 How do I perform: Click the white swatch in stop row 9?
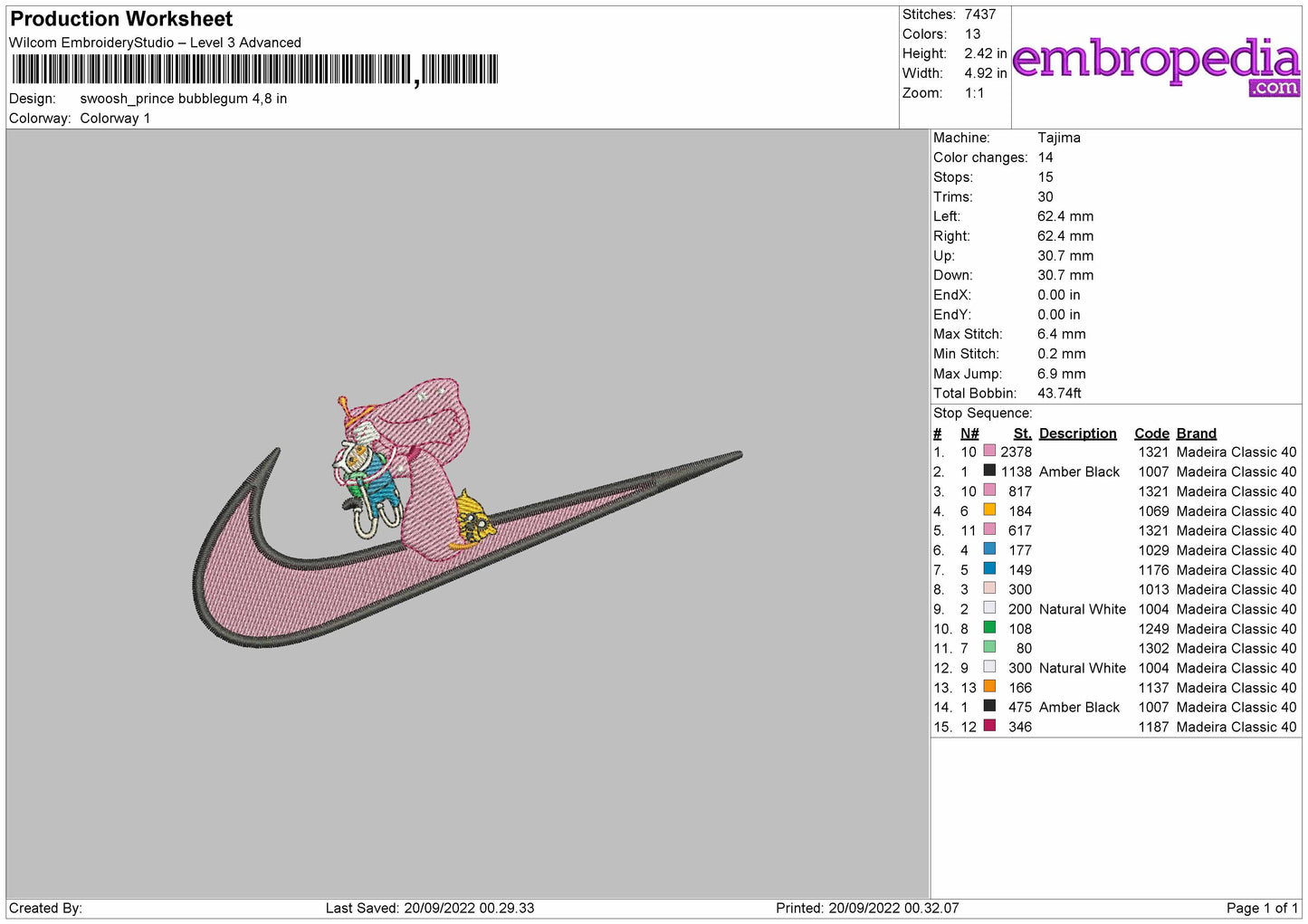[989, 607]
